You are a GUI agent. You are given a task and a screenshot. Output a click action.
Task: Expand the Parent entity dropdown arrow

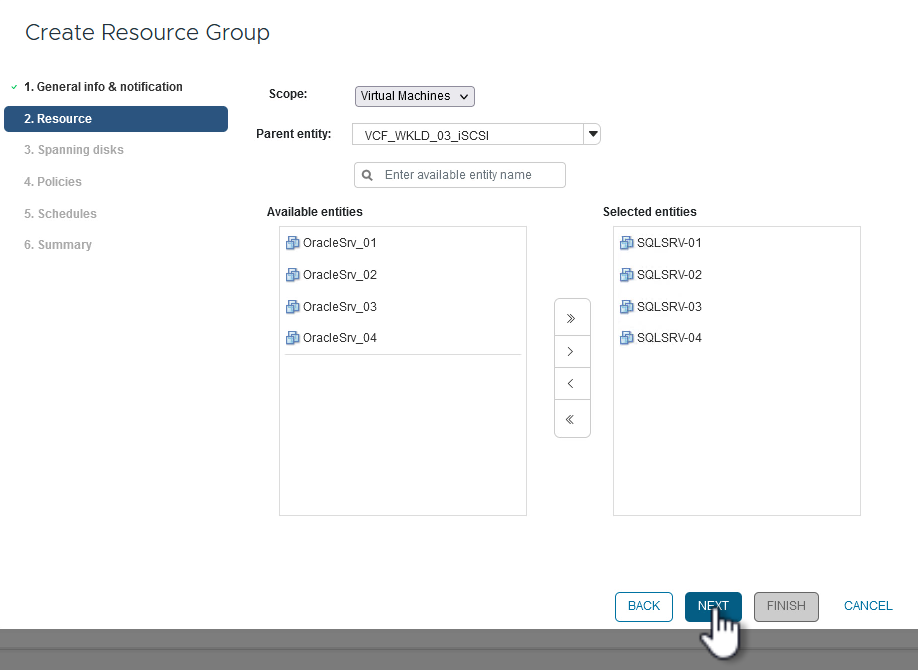[592, 134]
